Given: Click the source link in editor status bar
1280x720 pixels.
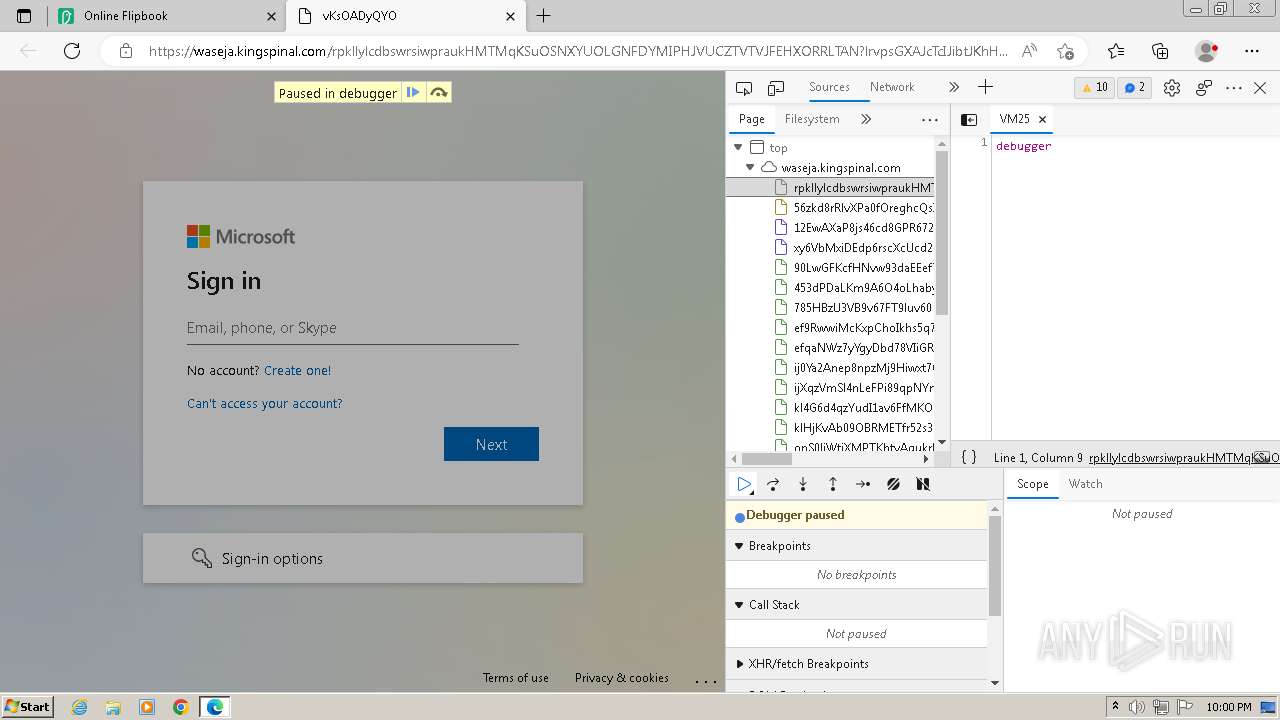Looking at the screenshot, I should 1184,458.
